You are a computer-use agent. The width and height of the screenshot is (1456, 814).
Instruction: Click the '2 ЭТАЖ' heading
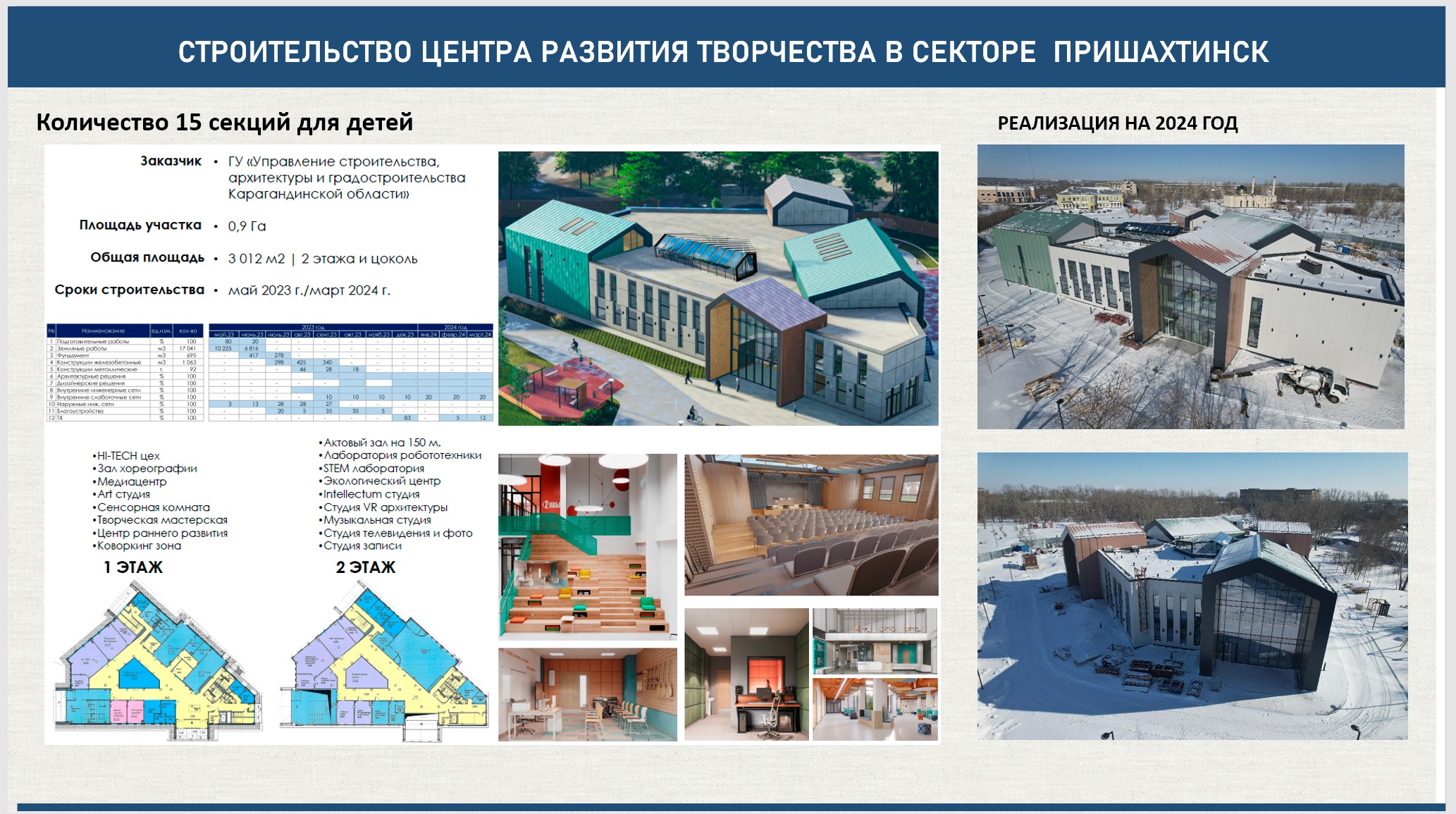coord(365,567)
